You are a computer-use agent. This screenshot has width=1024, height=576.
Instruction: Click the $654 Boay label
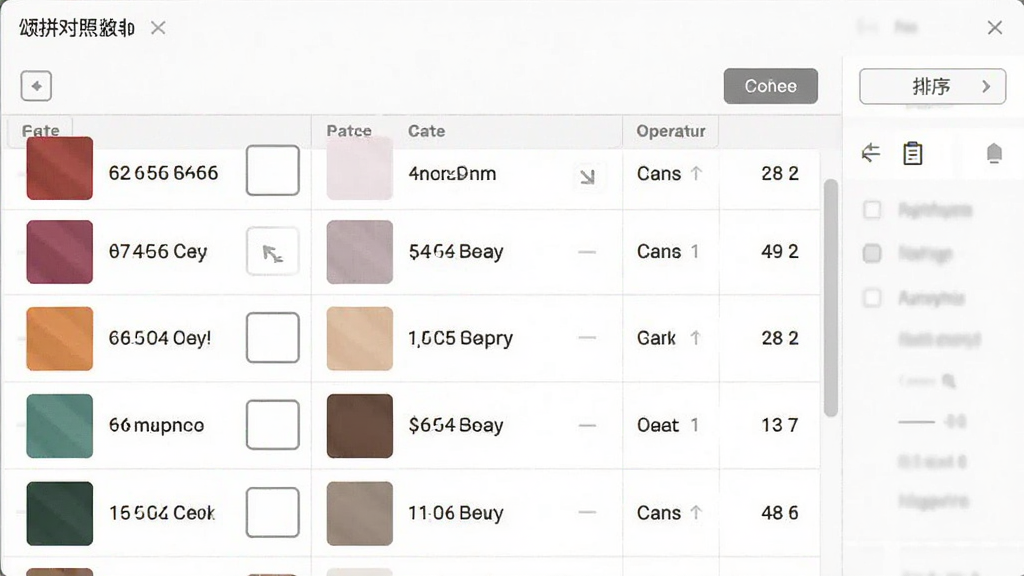pyautogui.click(x=456, y=426)
